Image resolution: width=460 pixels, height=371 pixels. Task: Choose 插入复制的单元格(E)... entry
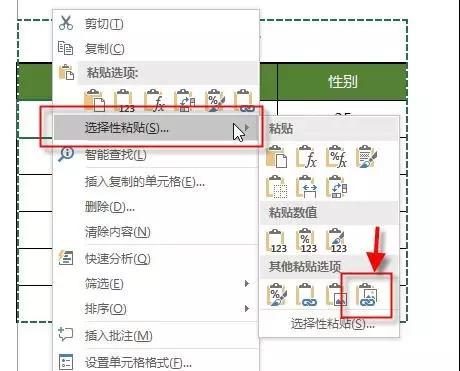point(156,182)
